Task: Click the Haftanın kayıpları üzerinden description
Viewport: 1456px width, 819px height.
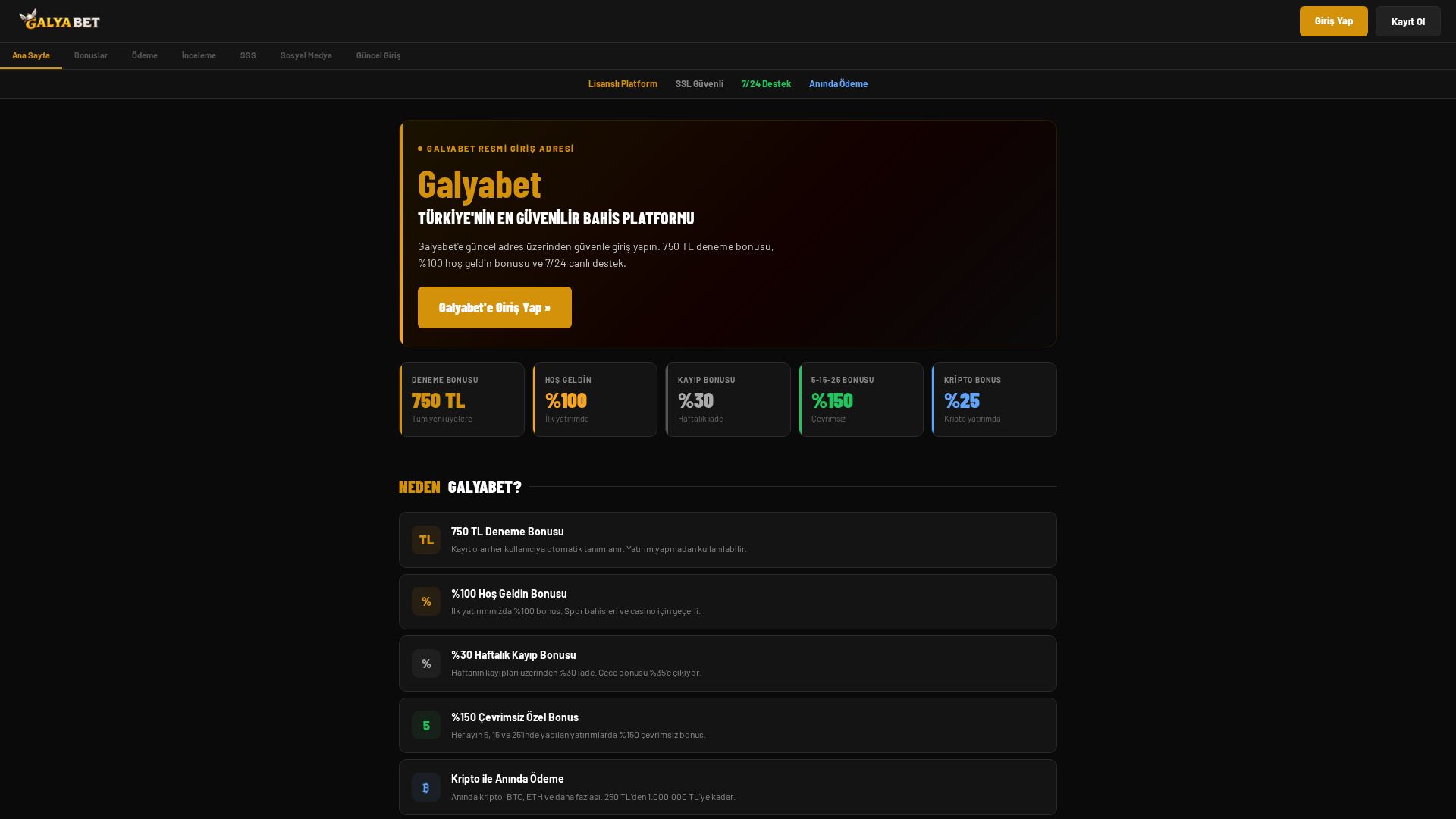Action: pyautogui.click(x=576, y=673)
